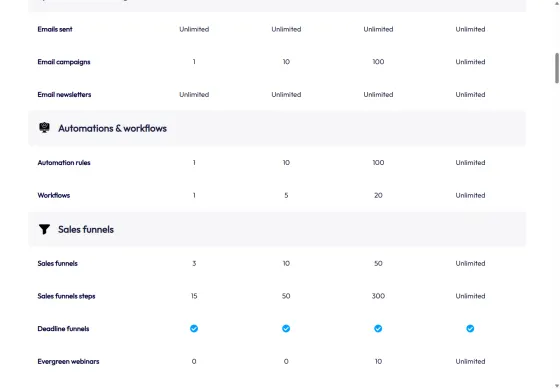Screen dimensions: 560x389
Task: Click the Automation rules row label
Action: coord(64,163)
